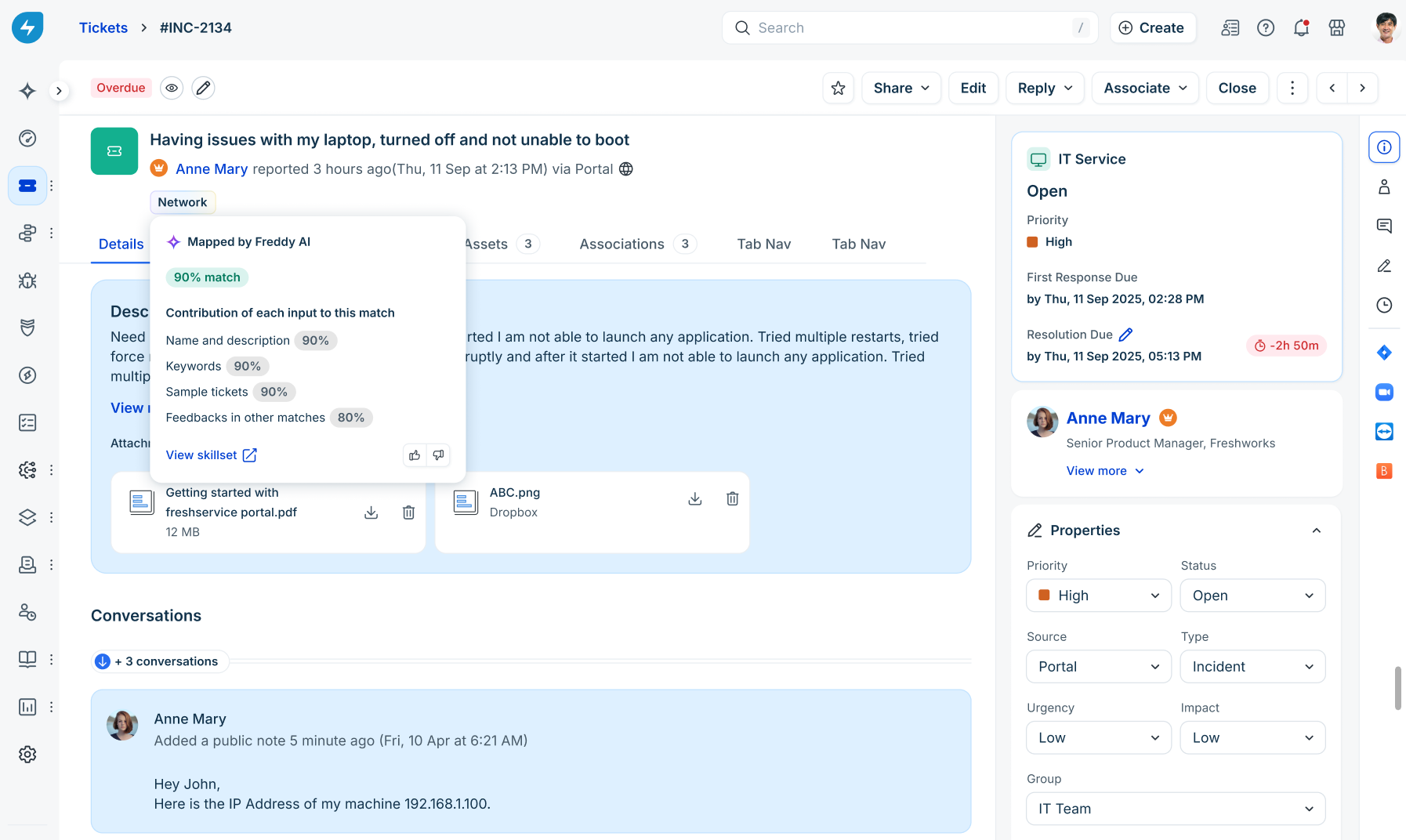Open the marketplace store icon
Image resolution: width=1406 pixels, height=840 pixels.
tap(1337, 27)
